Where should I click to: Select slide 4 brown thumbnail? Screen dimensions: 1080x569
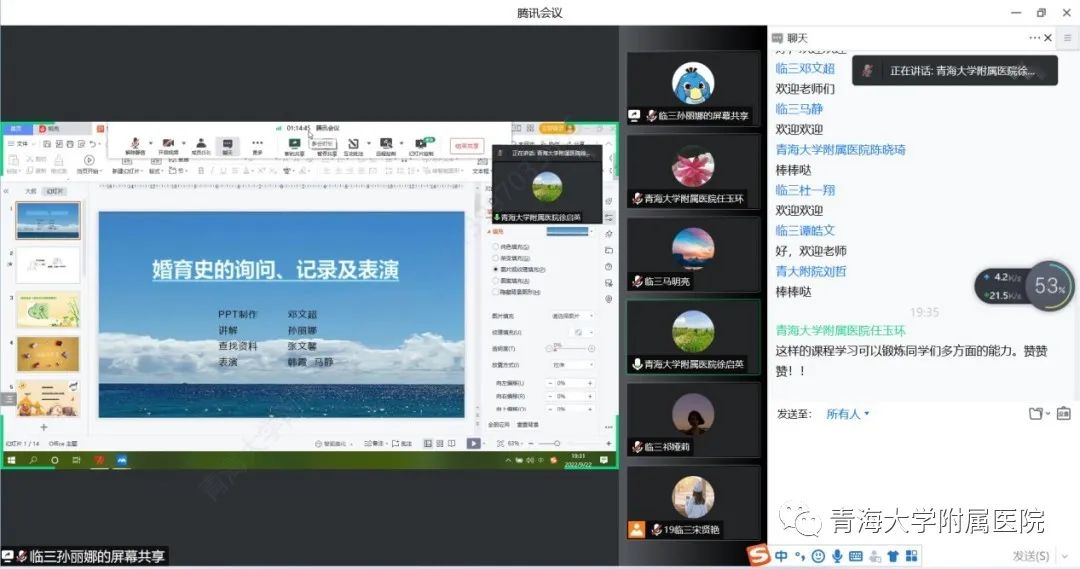[48, 354]
